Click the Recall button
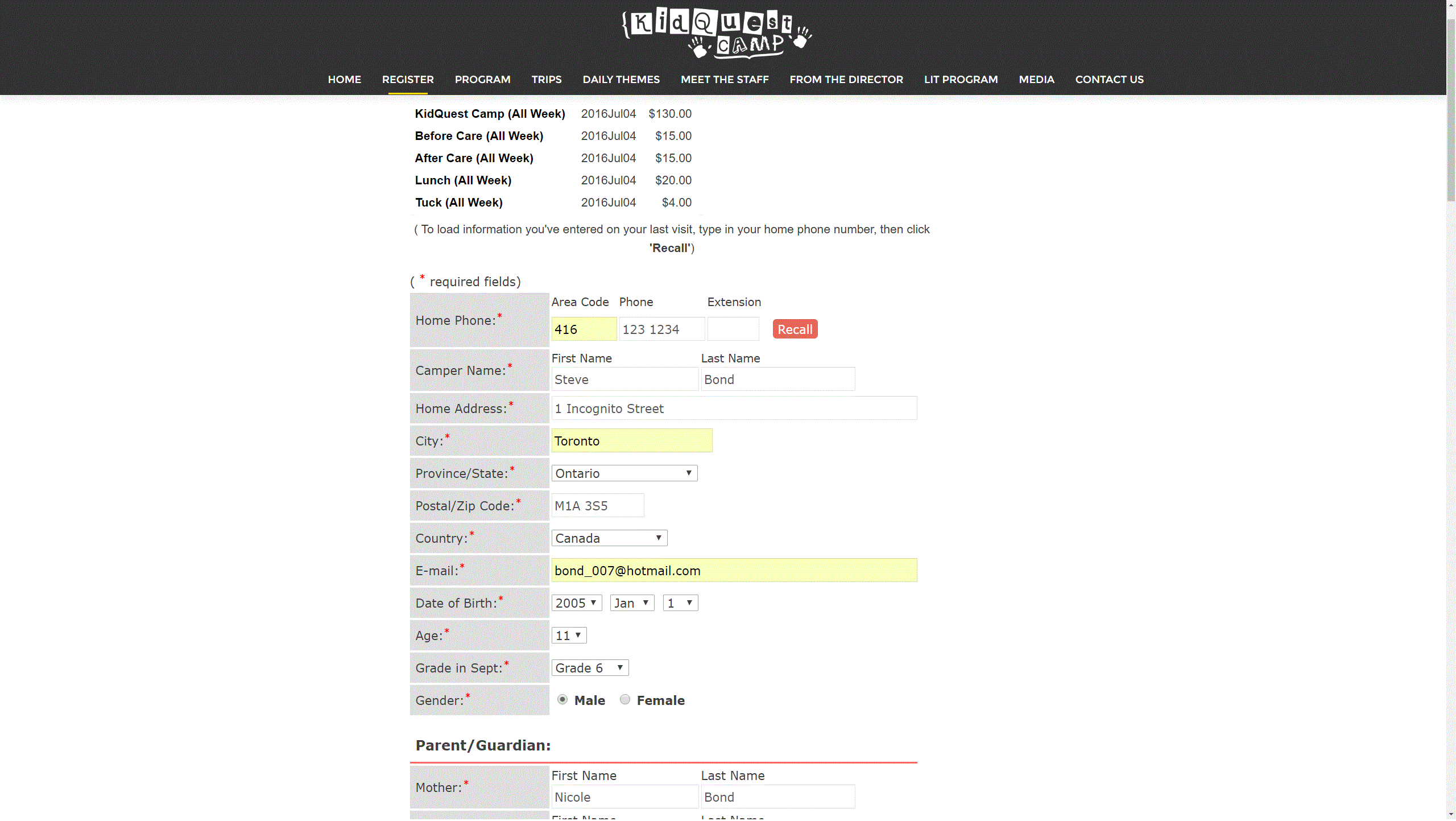 (x=794, y=329)
